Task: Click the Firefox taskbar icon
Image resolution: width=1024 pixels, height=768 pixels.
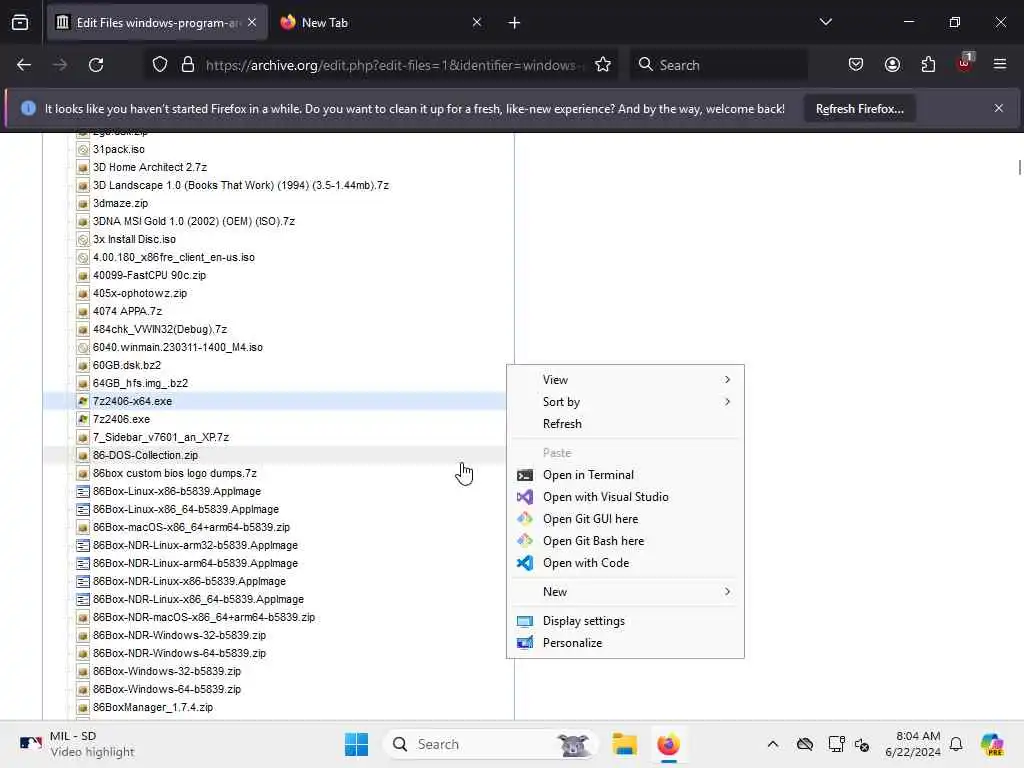Action: pos(668,744)
